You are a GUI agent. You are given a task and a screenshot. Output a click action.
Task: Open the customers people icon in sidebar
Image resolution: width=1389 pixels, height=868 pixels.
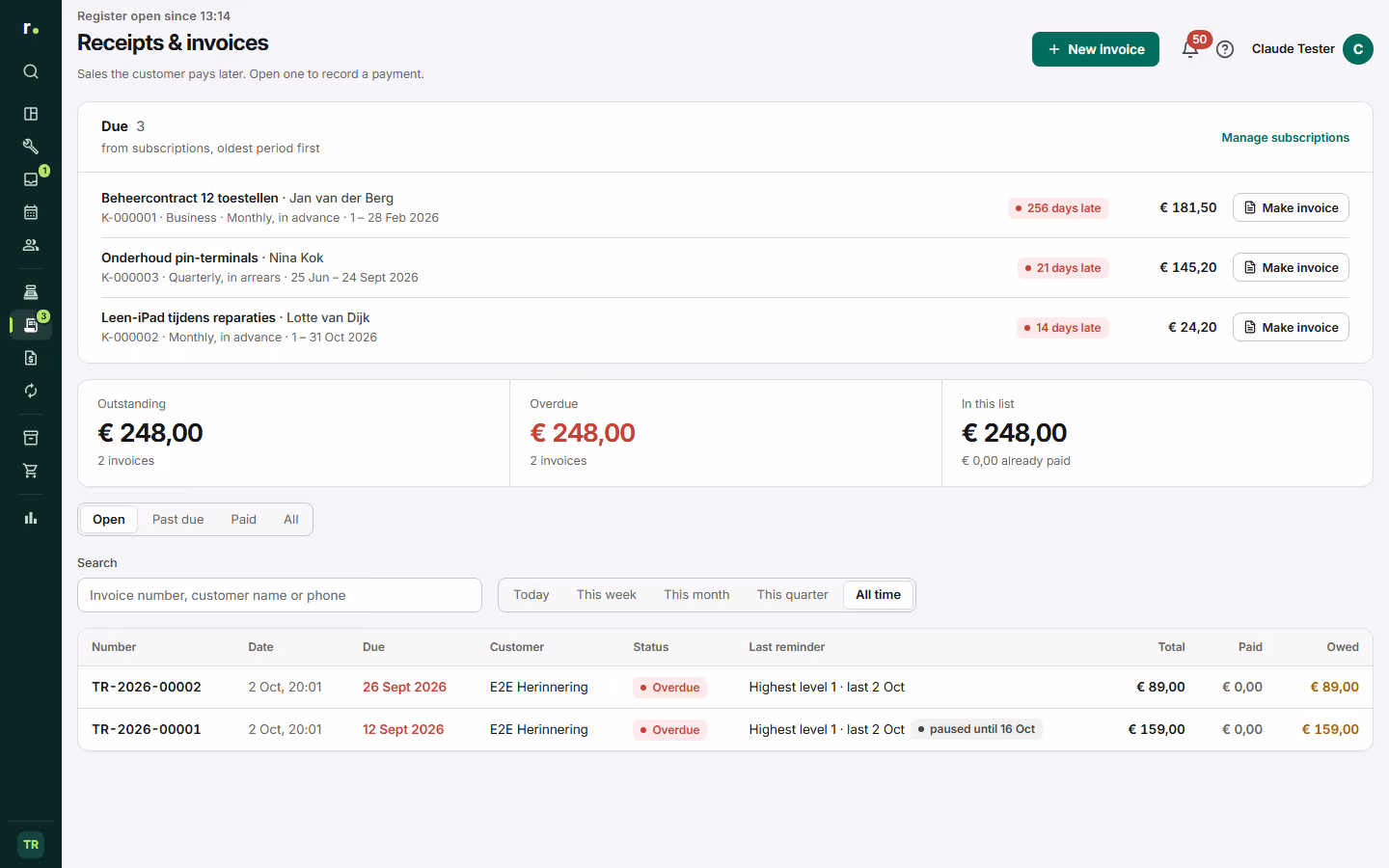(31, 245)
